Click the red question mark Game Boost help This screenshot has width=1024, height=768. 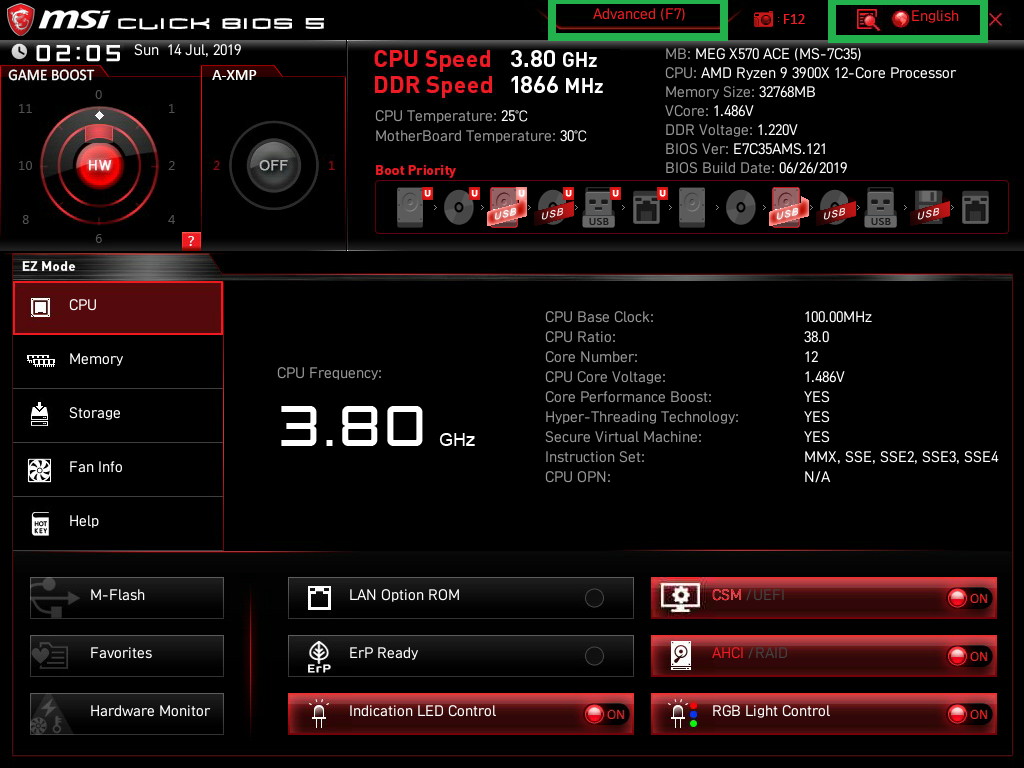(191, 241)
